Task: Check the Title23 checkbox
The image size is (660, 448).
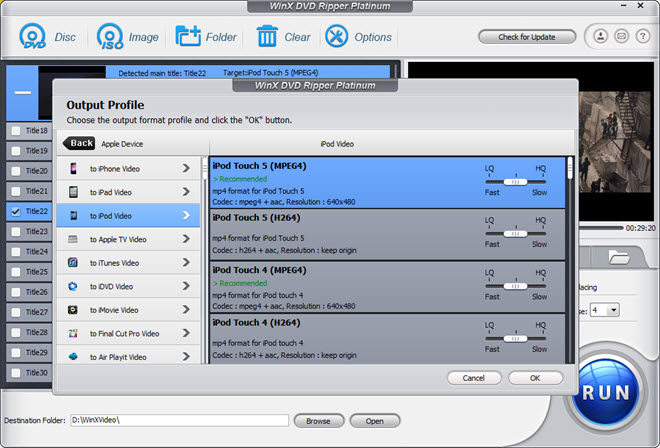Action: (16, 232)
